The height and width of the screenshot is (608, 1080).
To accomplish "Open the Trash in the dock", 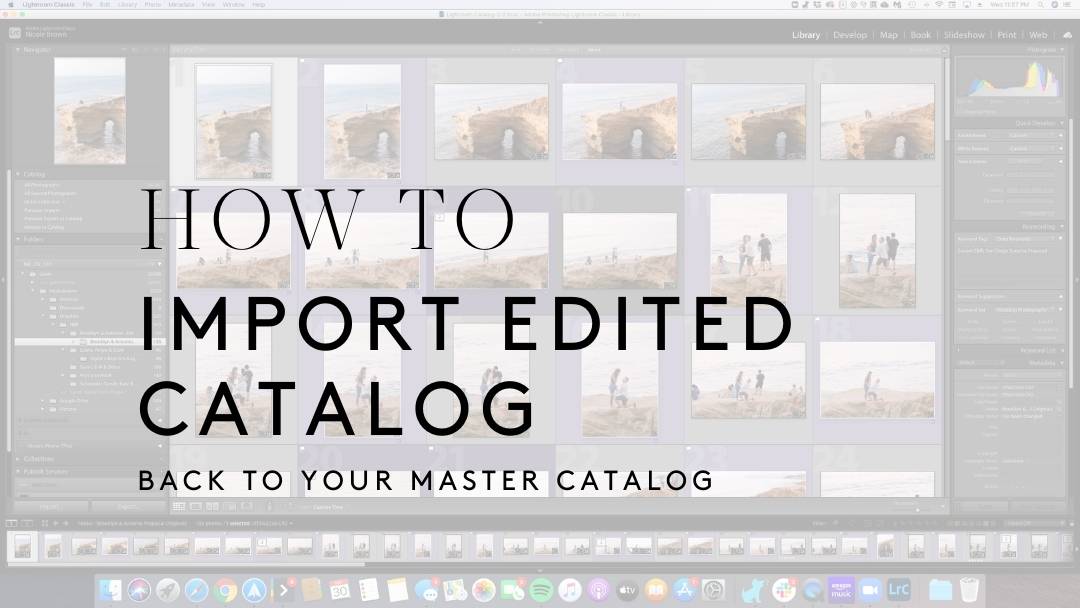I will 969,590.
